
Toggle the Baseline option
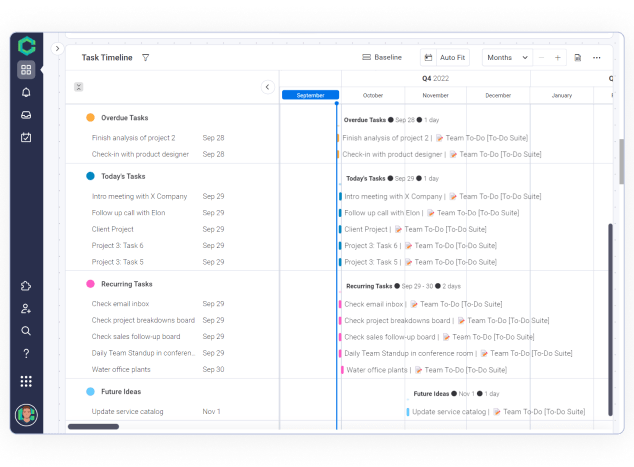tap(382, 57)
